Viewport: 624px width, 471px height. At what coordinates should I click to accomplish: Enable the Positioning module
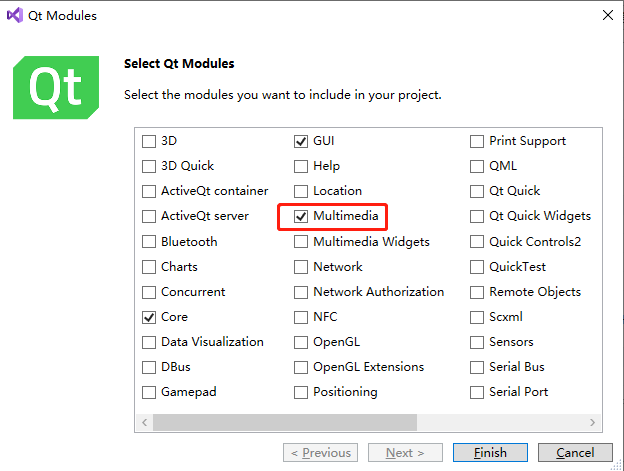point(301,393)
